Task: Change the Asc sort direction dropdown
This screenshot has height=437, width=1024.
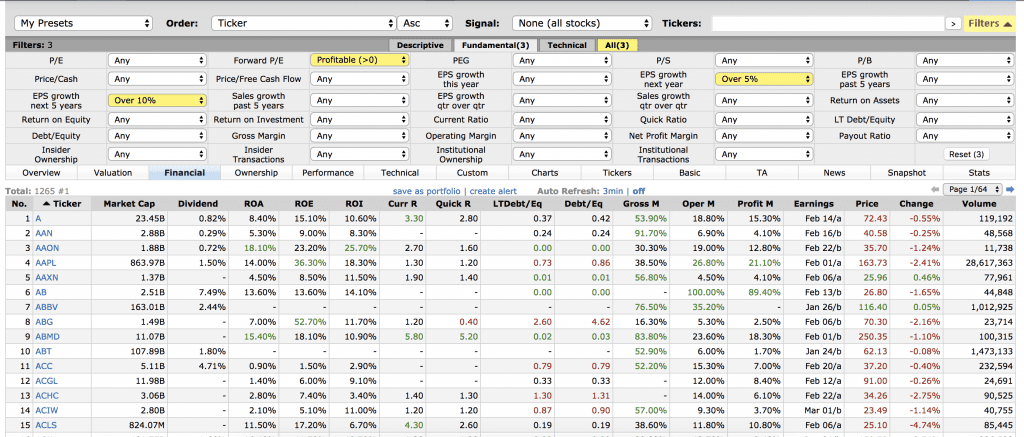Action: pos(423,22)
